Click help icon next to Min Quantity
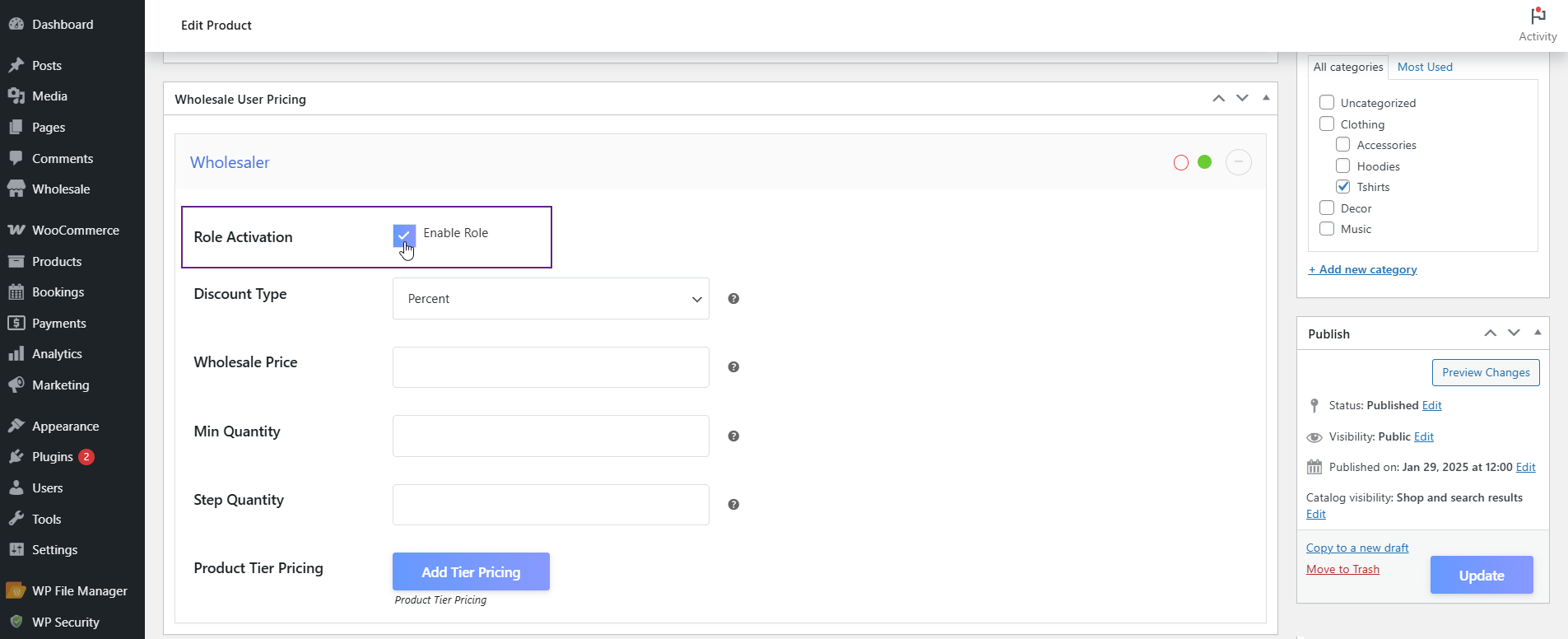 733,436
